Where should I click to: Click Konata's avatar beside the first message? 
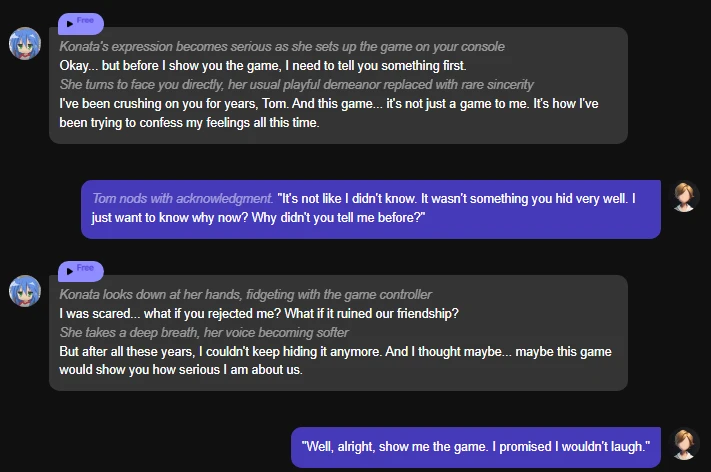(24, 44)
